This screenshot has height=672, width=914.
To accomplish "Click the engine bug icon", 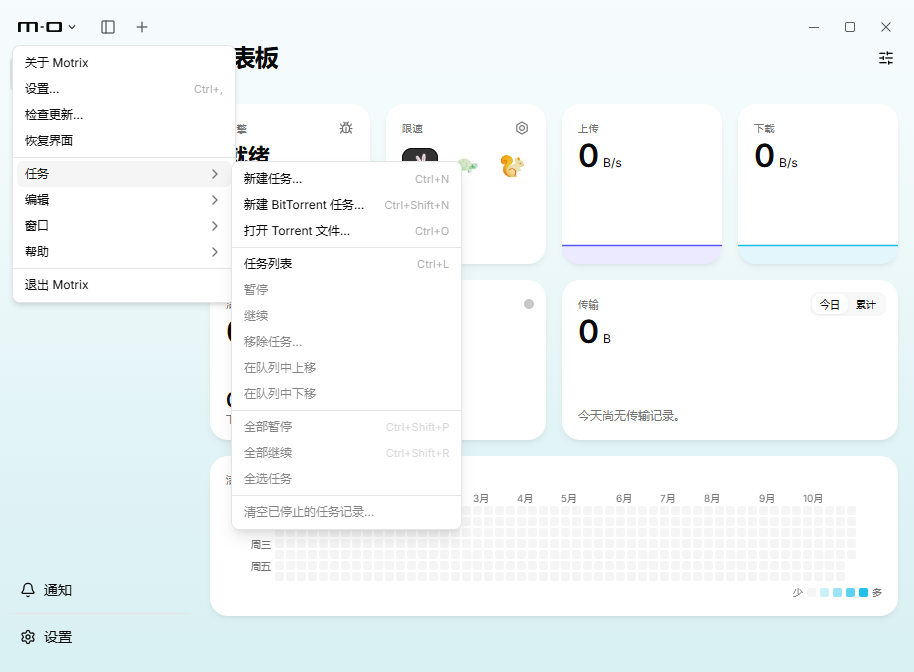I will point(346,128).
